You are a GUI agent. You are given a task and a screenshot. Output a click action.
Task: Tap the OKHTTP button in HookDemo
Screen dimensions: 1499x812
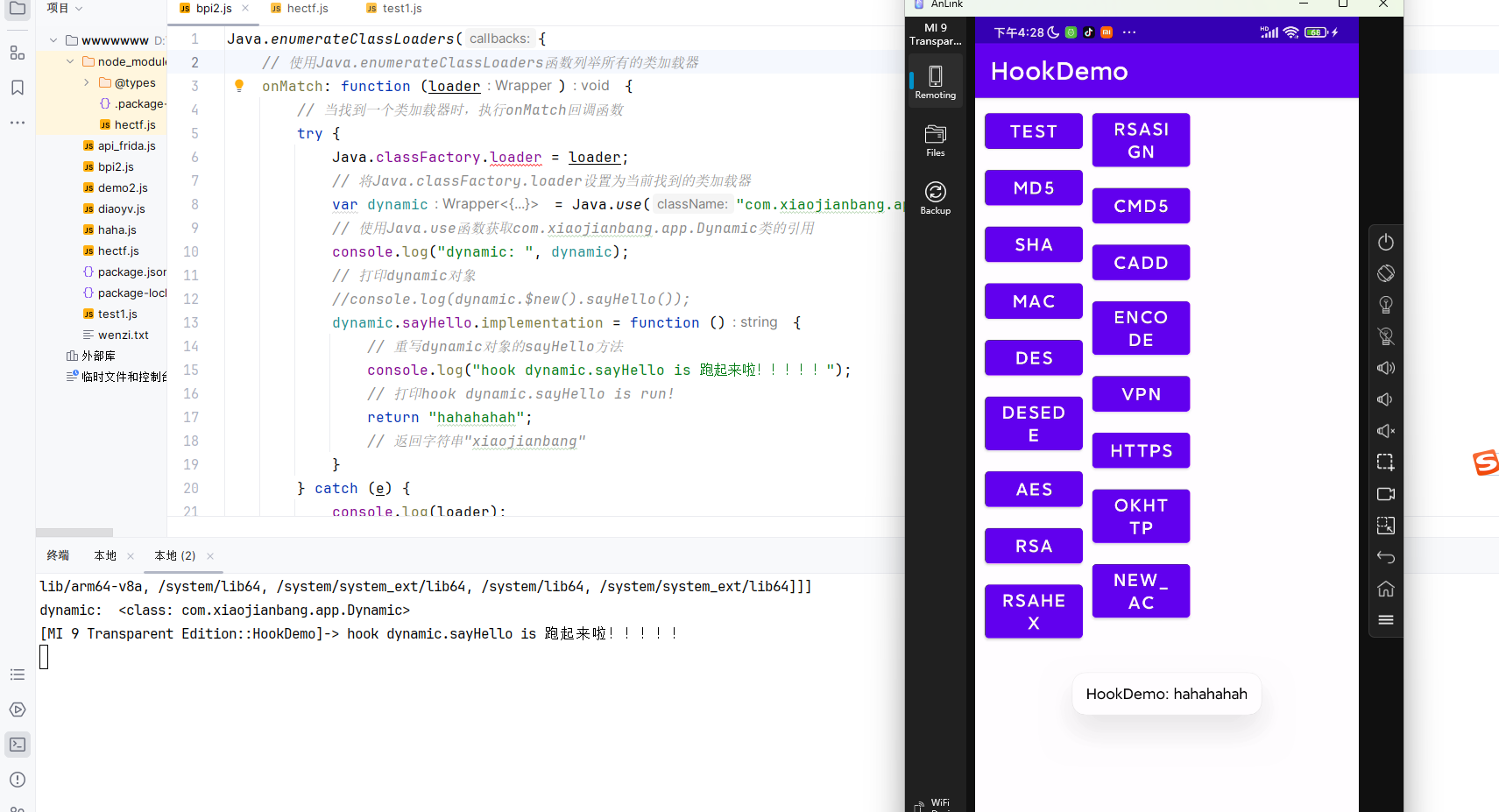tap(1141, 516)
